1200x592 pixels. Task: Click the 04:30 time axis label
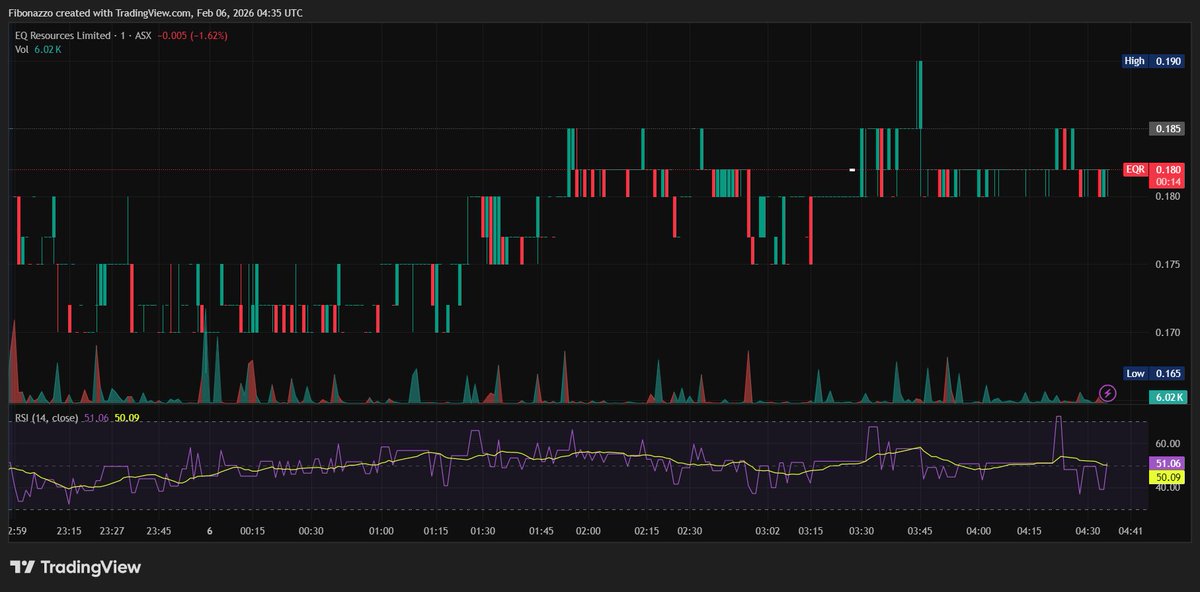(x=1089, y=531)
